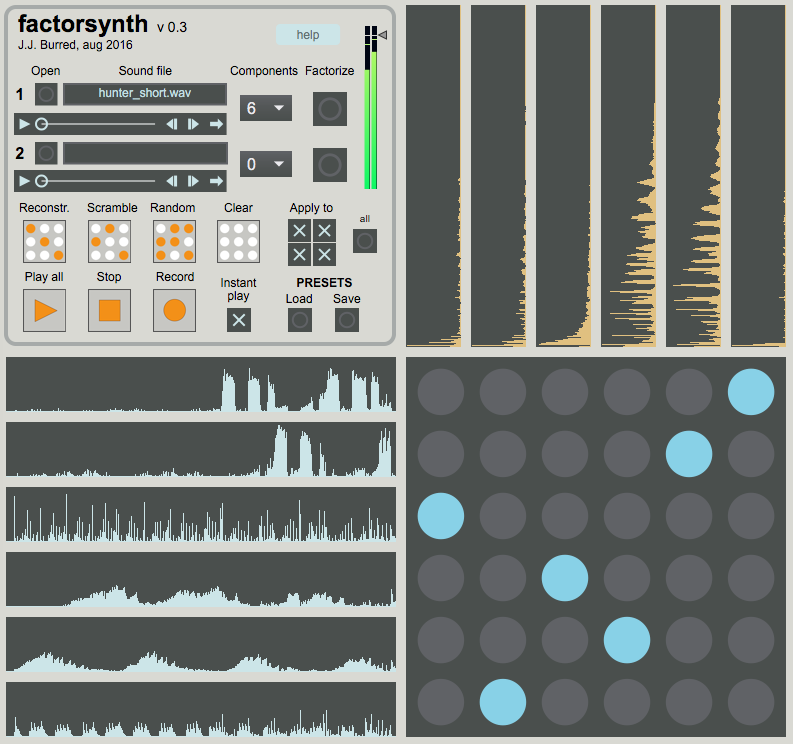Step forward in sound file 2
Image resolution: width=793 pixels, height=744 pixels.
[193, 181]
